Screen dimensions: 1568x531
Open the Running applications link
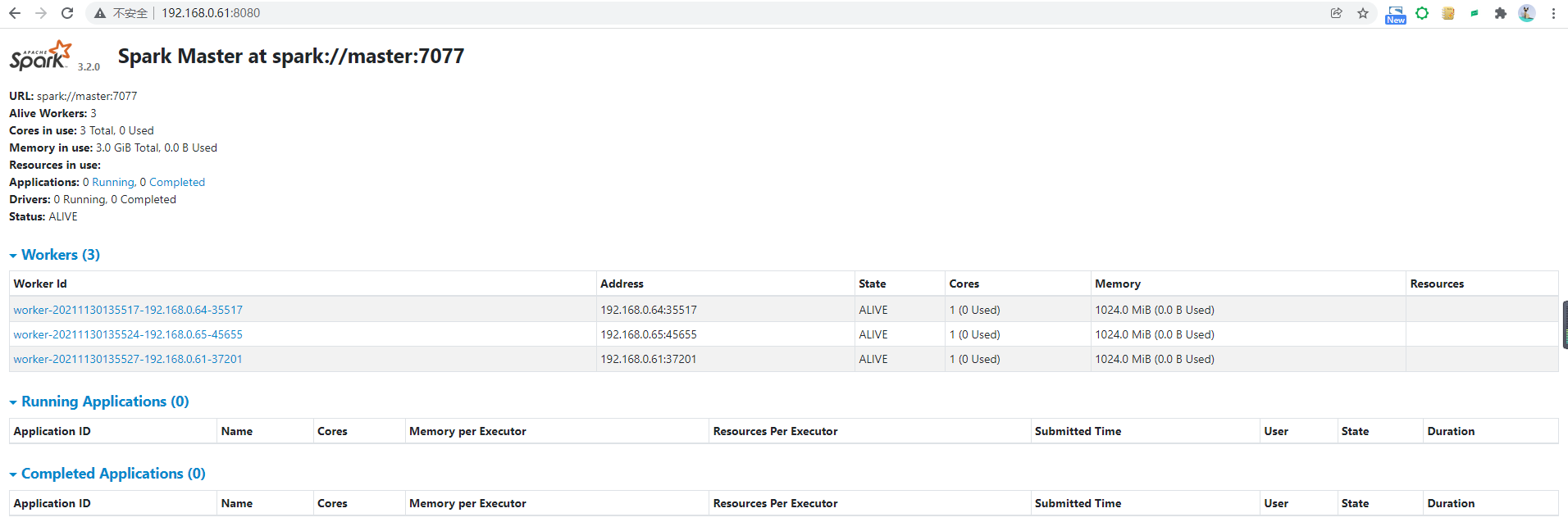tap(113, 182)
